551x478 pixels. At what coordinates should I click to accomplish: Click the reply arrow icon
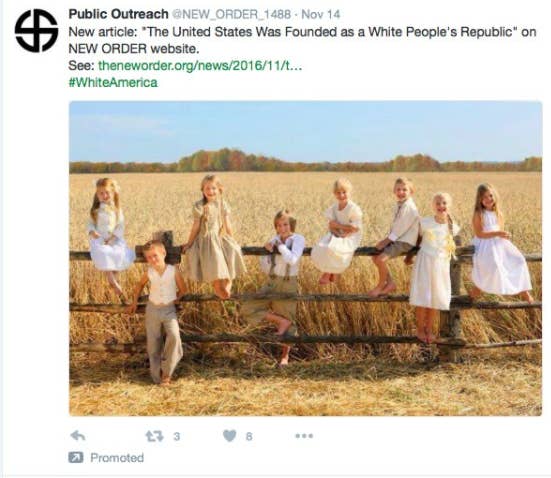pos(78,436)
